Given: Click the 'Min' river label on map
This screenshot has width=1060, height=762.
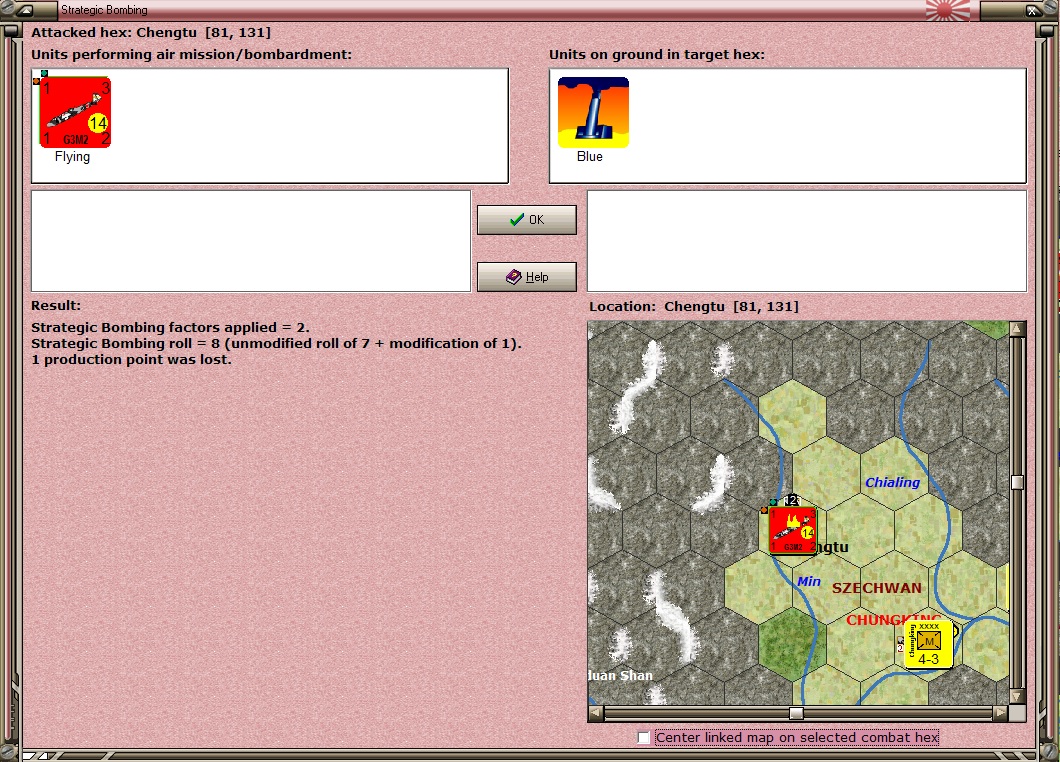Looking at the screenshot, I should pyautogui.click(x=809, y=581).
